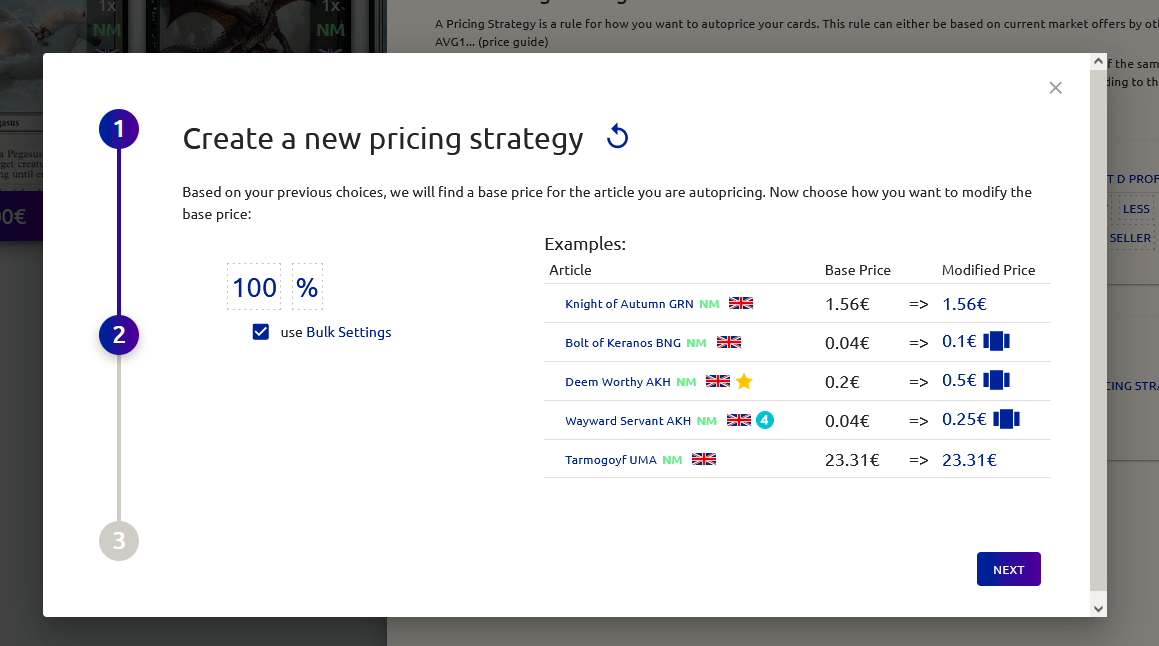Screen dimensions: 1159x646
Task: Click the Article column header
Action: tap(570, 270)
